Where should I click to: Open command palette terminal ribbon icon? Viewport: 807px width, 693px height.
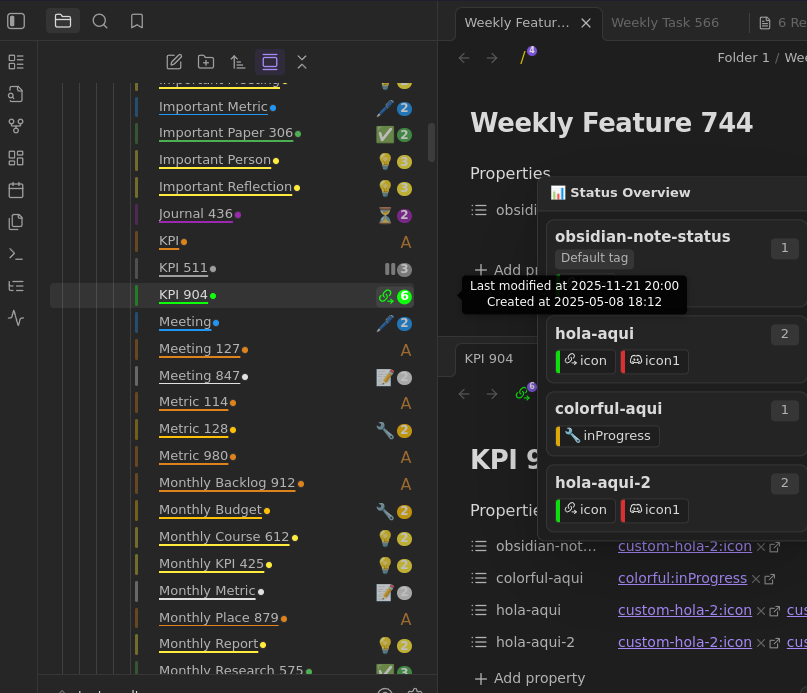16,254
